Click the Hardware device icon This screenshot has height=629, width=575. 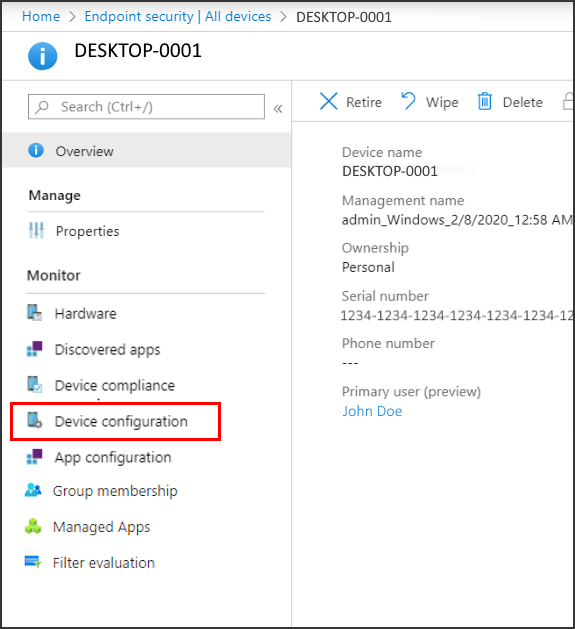(x=35, y=313)
